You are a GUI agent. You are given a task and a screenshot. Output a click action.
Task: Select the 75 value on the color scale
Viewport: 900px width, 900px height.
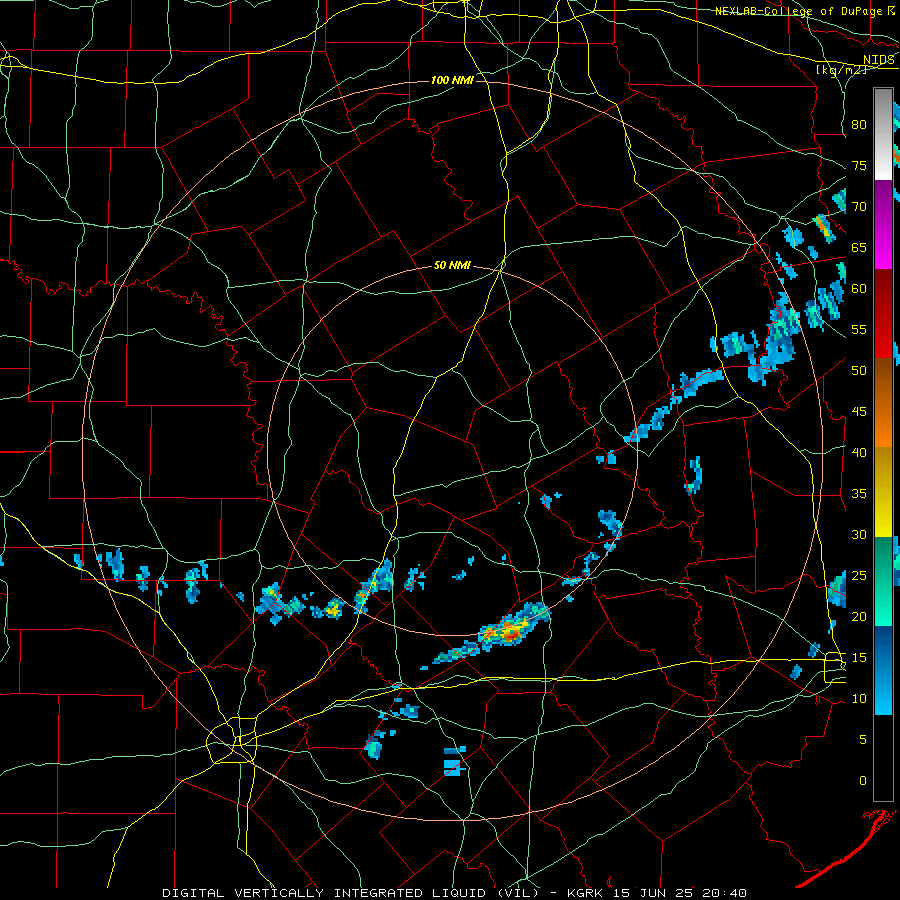[x=859, y=166]
